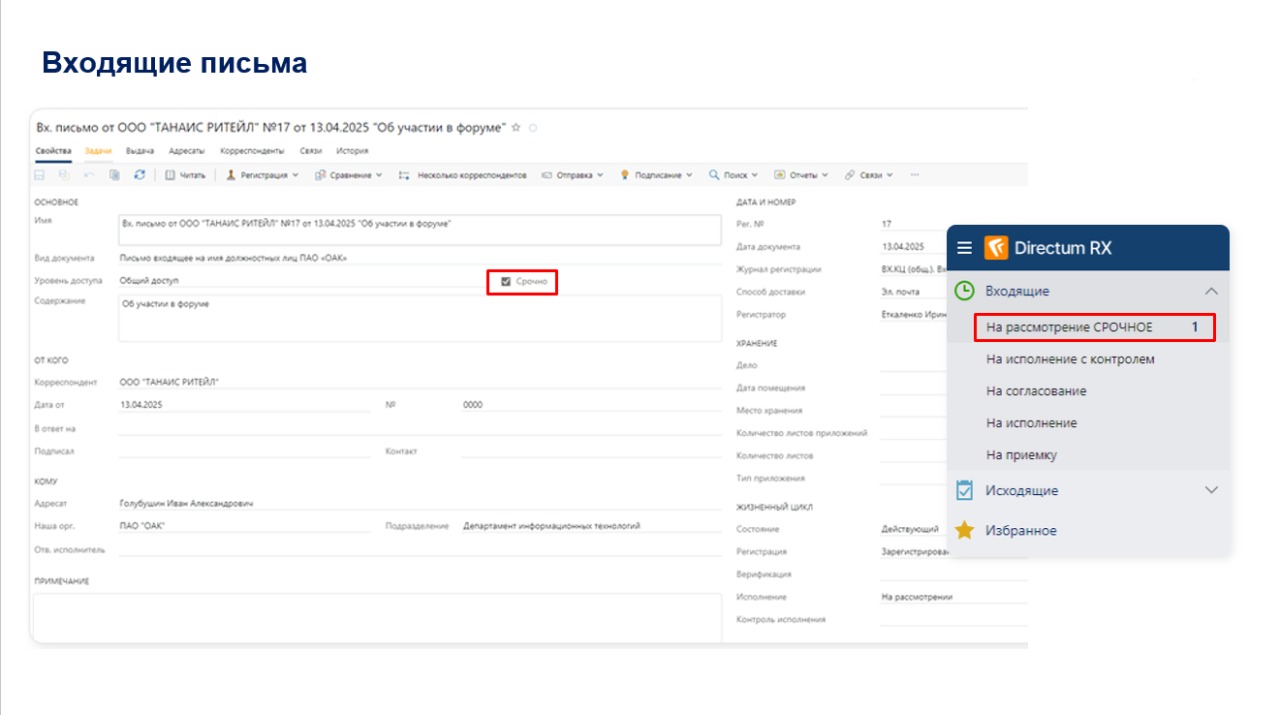The image size is (1280, 715).
Task: Switch to the Адресаты tab
Action: coord(187,151)
